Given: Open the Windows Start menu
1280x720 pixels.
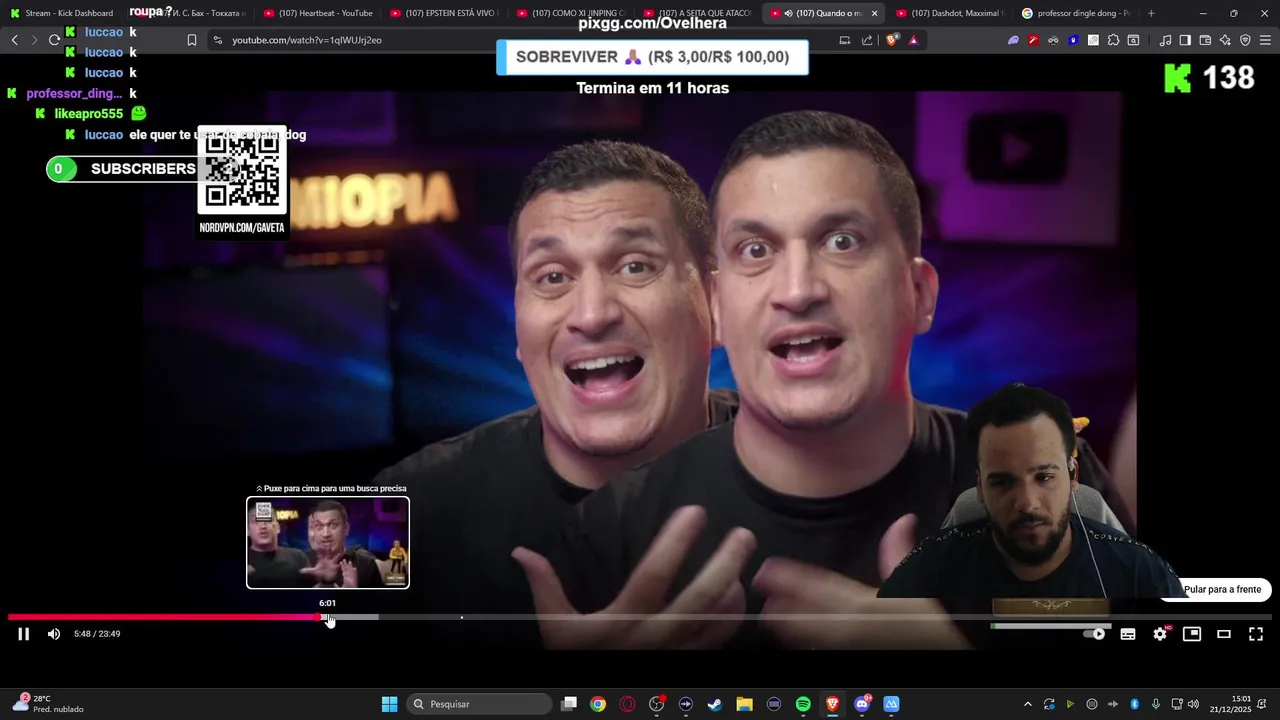Looking at the screenshot, I should pyautogui.click(x=389, y=704).
